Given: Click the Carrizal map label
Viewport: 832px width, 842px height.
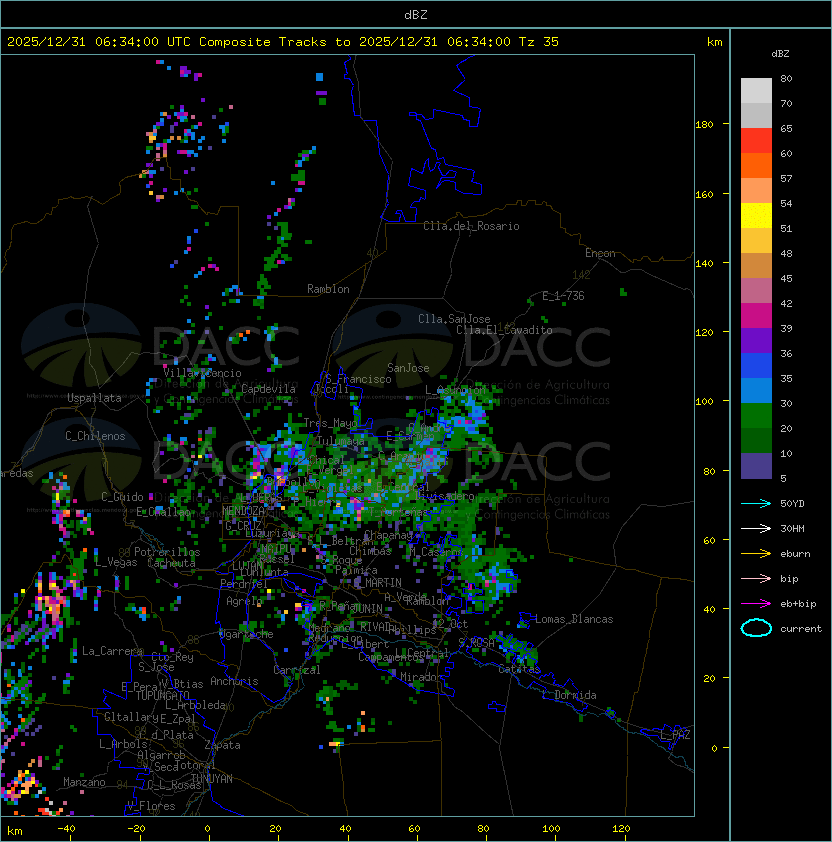Looking at the screenshot, I should (296, 670).
